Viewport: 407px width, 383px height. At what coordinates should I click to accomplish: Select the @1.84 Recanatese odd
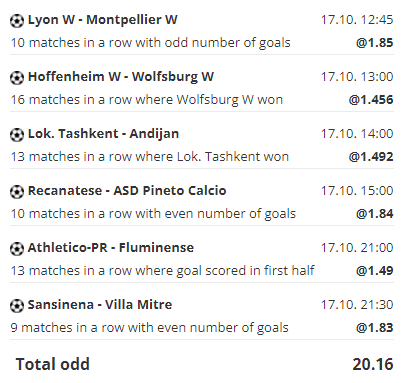(375, 214)
